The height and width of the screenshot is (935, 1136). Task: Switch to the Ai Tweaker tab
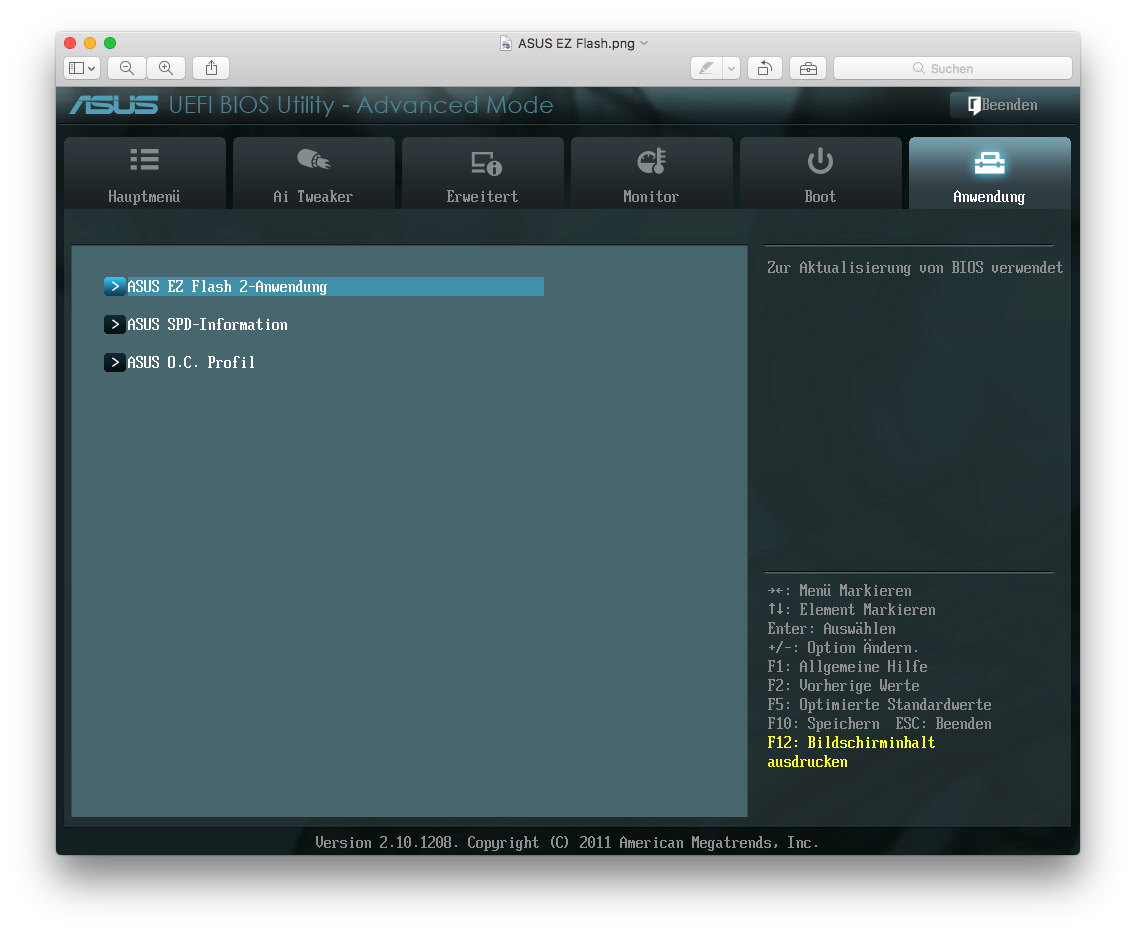coord(313,173)
